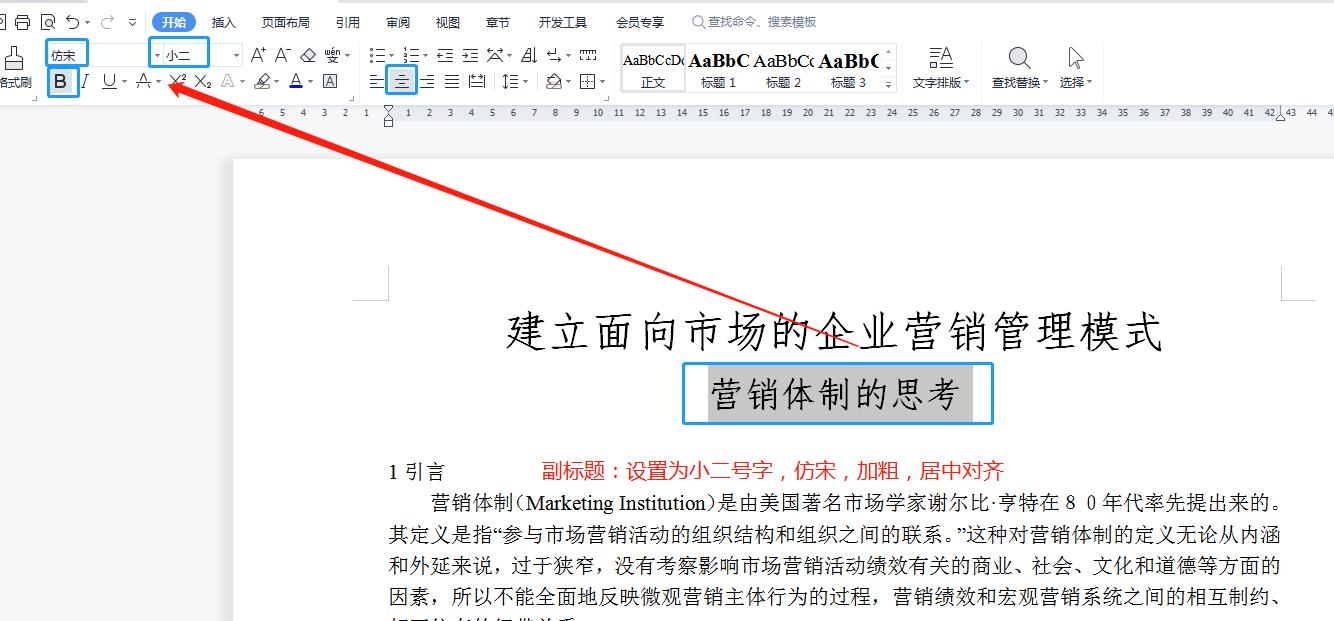The image size is (1334, 621).
Task: Pick the font color red swatch
Action: [296, 80]
